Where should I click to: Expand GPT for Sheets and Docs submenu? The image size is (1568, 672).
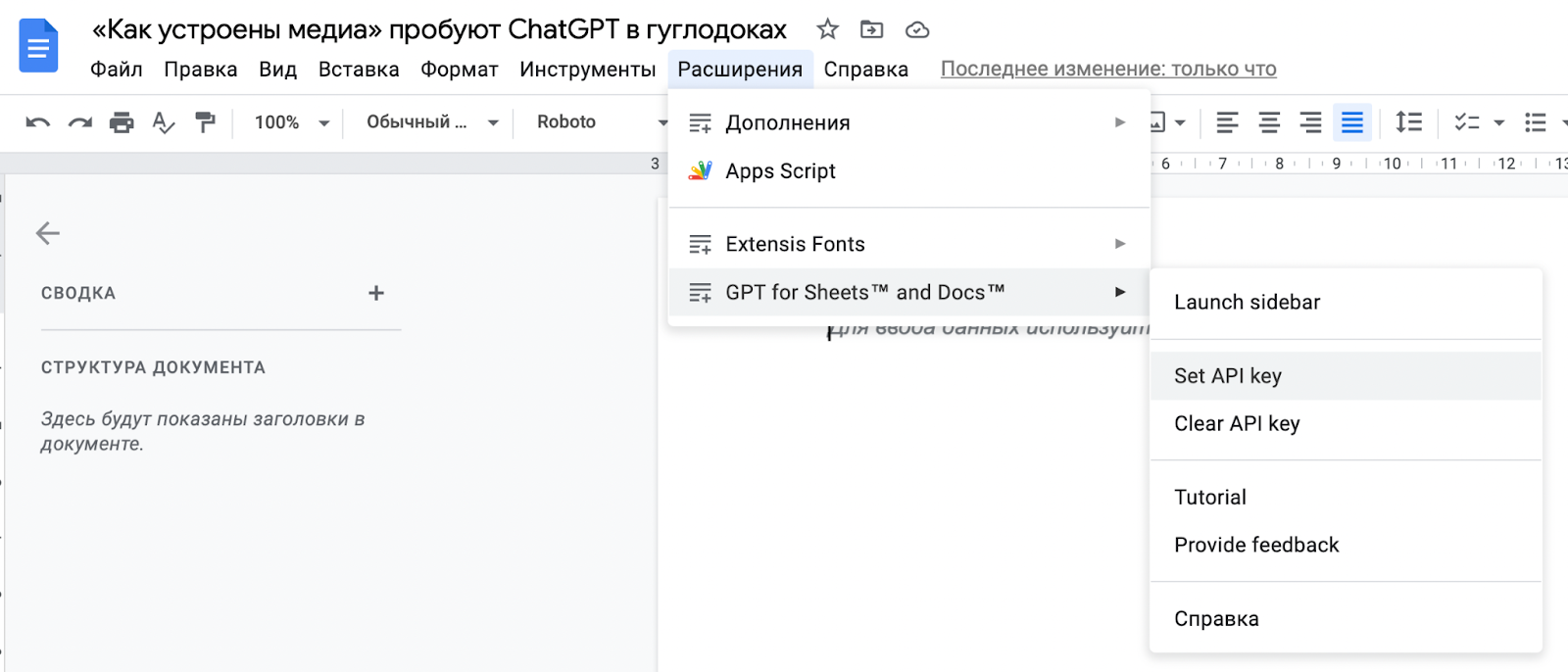pyautogui.click(x=908, y=292)
